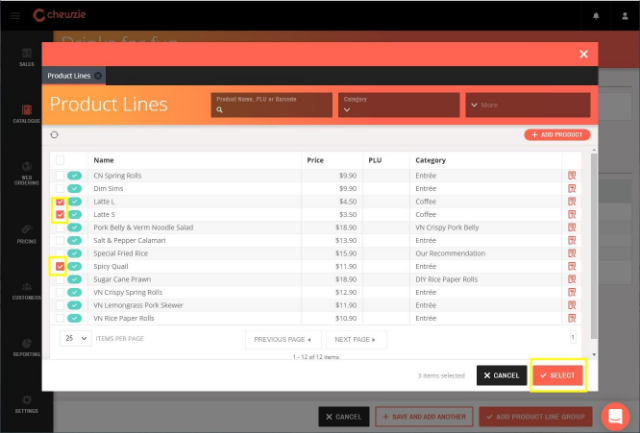Open details icon for Spicy Quail

[x=572, y=266]
